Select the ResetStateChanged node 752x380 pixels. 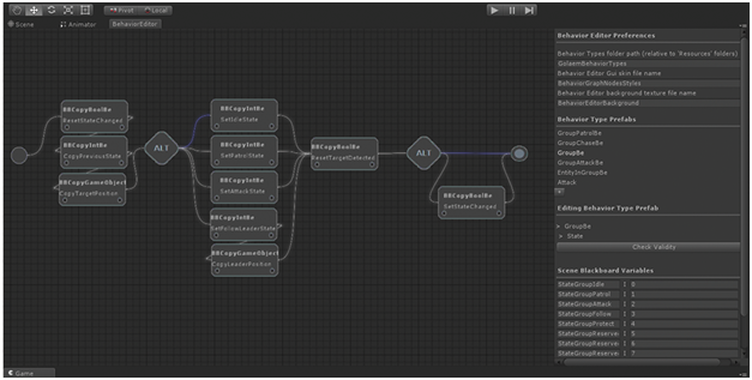click(x=94, y=117)
